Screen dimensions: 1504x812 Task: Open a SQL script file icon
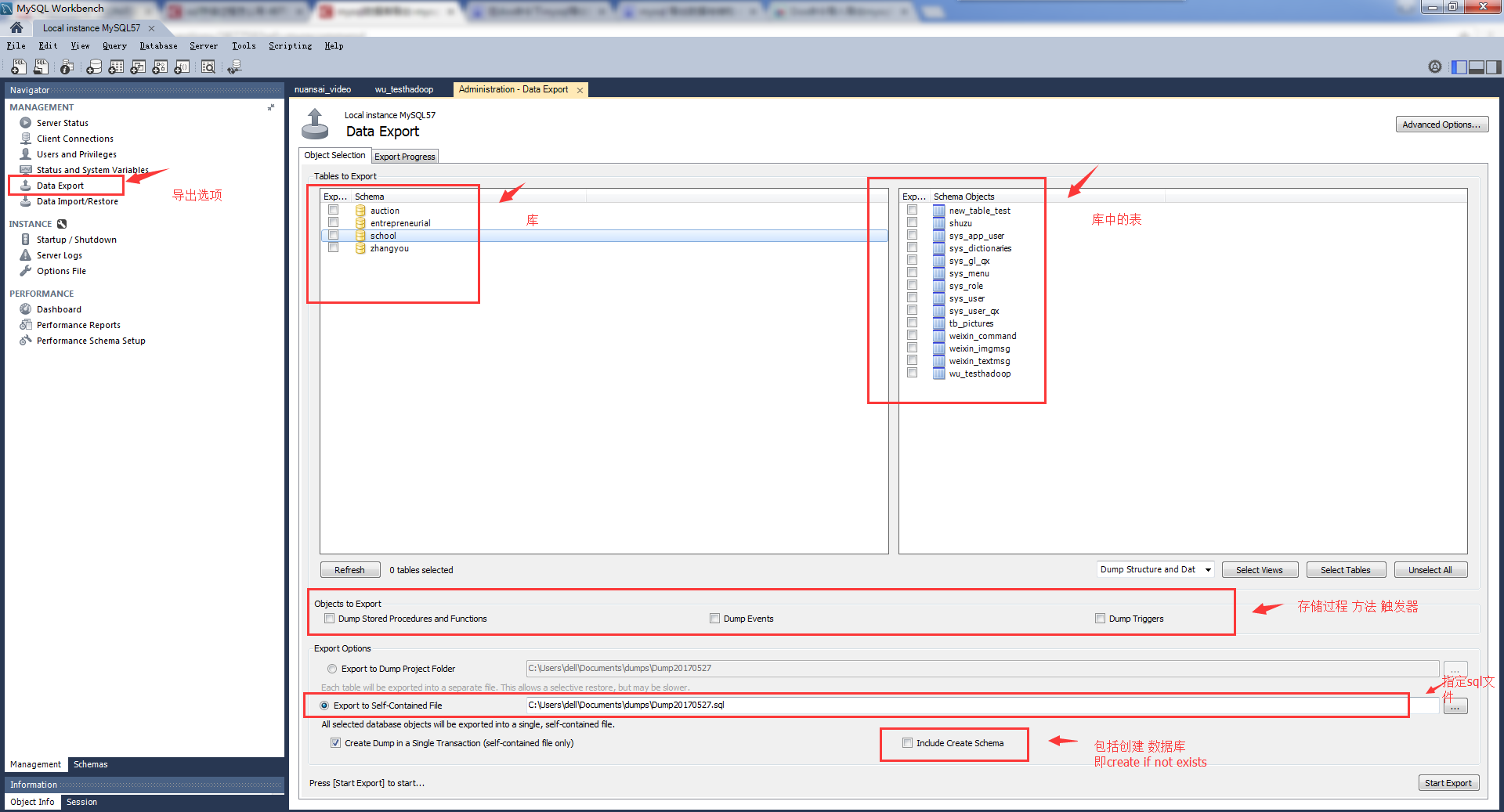pos(41,67)
